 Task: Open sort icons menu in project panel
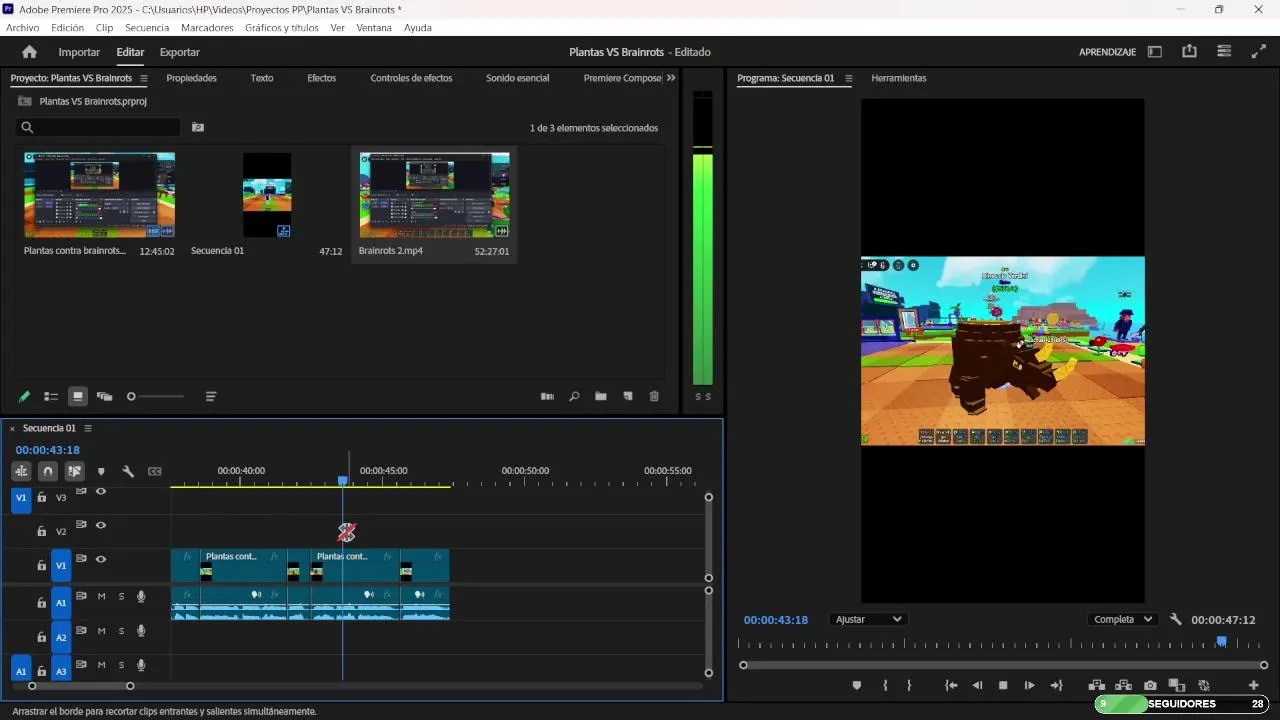pyautogui.click(x=211, y=397)
